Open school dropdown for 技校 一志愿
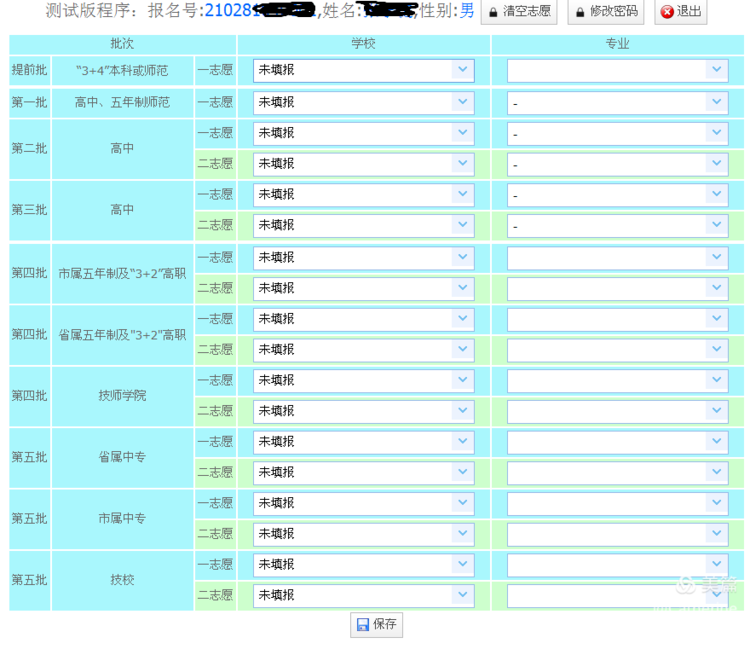This screenshot has height=649, width=750. pos(364,564)
